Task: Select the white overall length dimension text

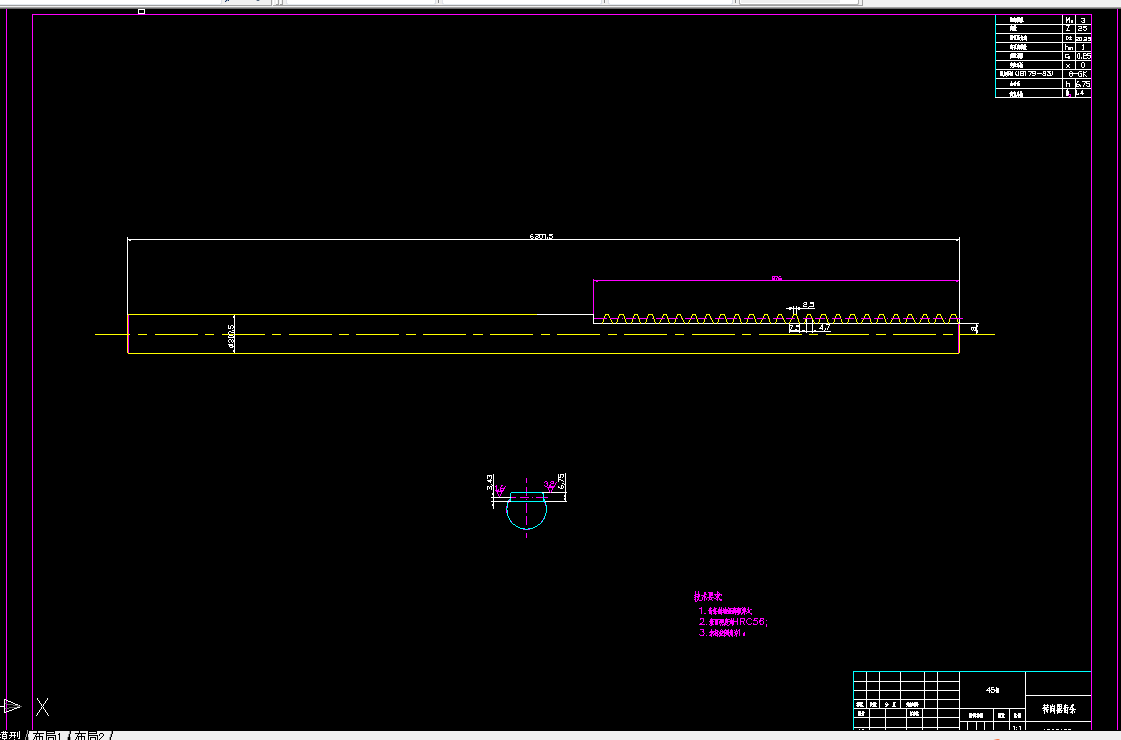Action: pos(541,236)
